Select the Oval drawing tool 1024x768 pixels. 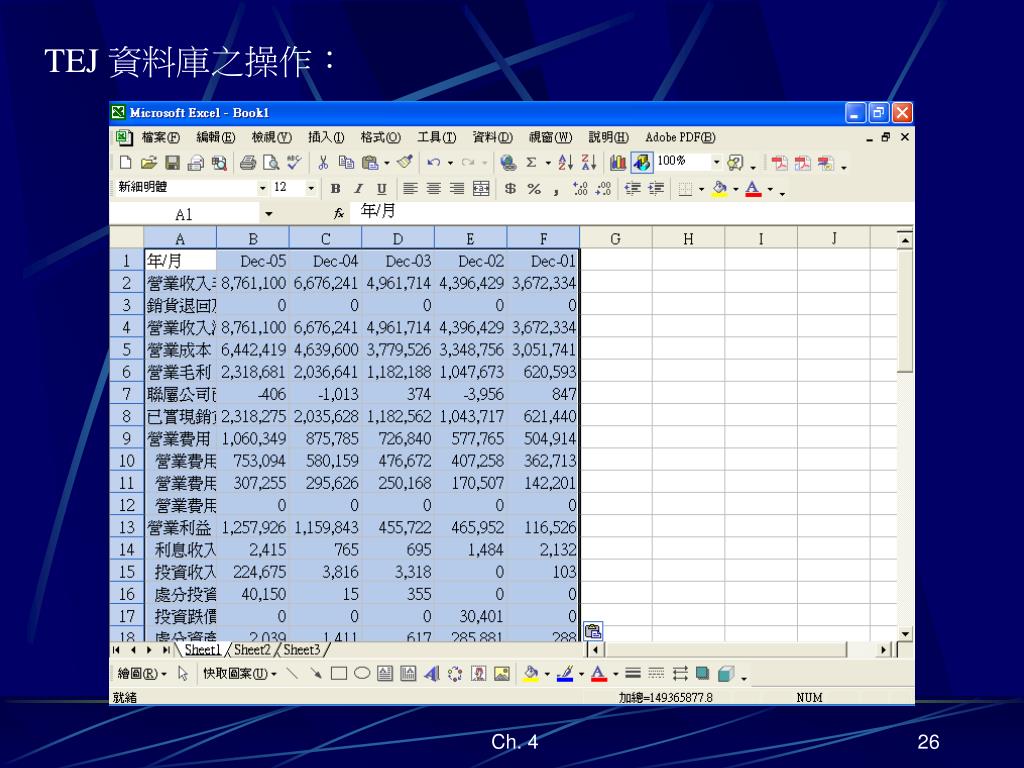(362, 673)
